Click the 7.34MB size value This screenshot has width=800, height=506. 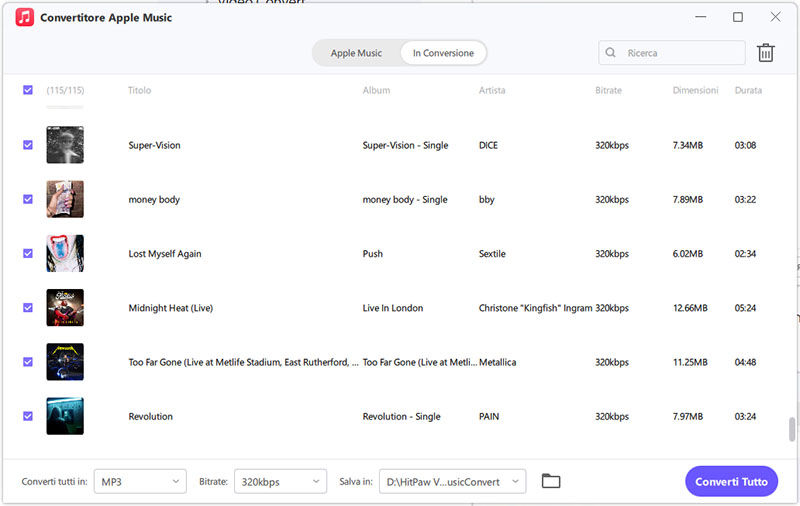[687, 145]
